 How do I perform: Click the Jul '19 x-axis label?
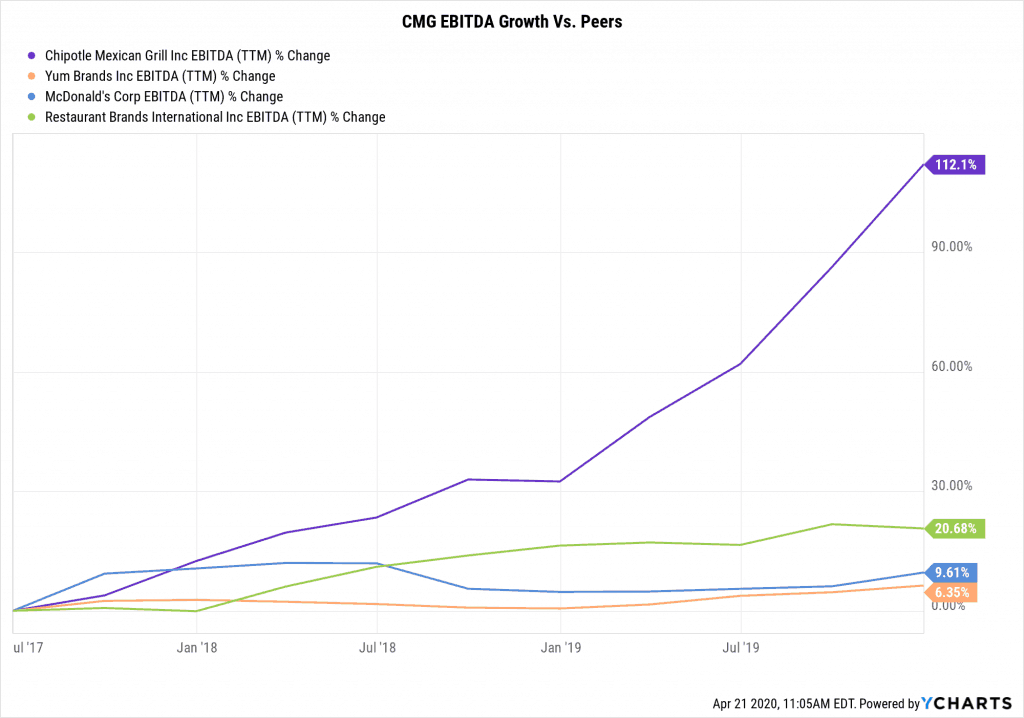click(741, 648)
